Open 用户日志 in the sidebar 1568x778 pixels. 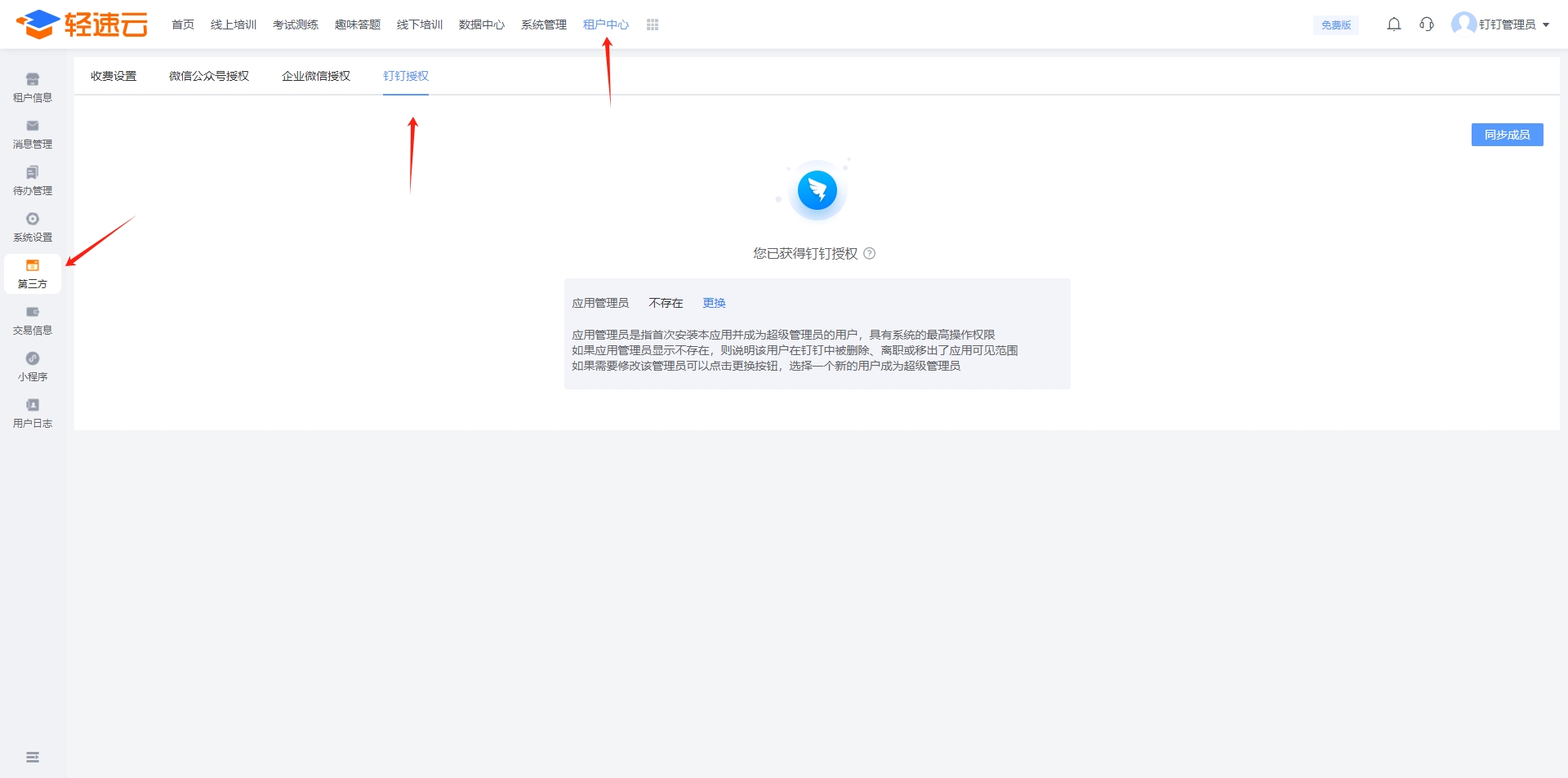[33, 414]
